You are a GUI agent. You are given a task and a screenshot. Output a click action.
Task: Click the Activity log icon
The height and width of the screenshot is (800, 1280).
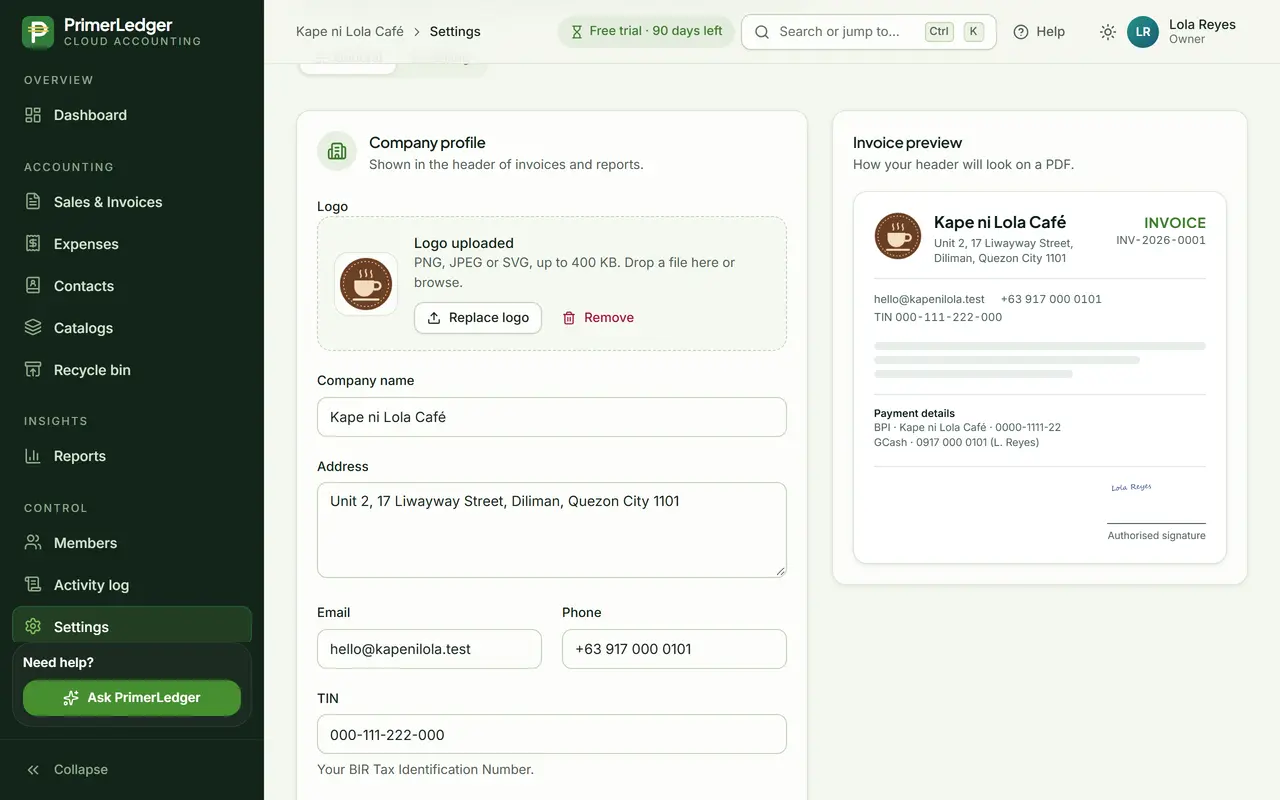[x=33, y=585]
